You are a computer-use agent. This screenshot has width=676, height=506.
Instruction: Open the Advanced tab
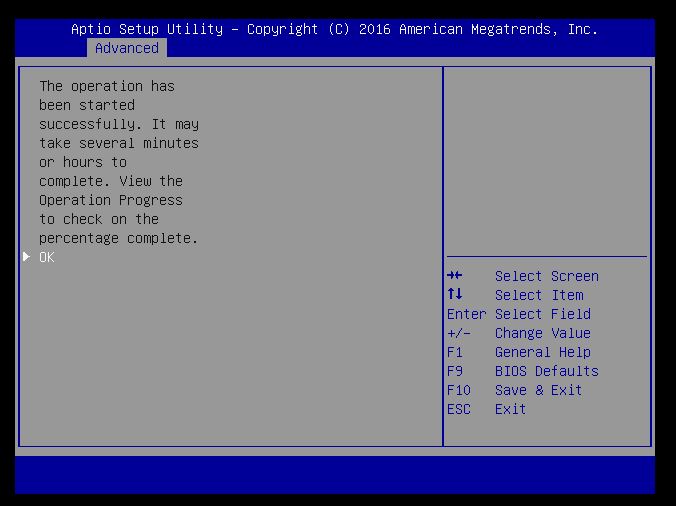coord(127,48)
